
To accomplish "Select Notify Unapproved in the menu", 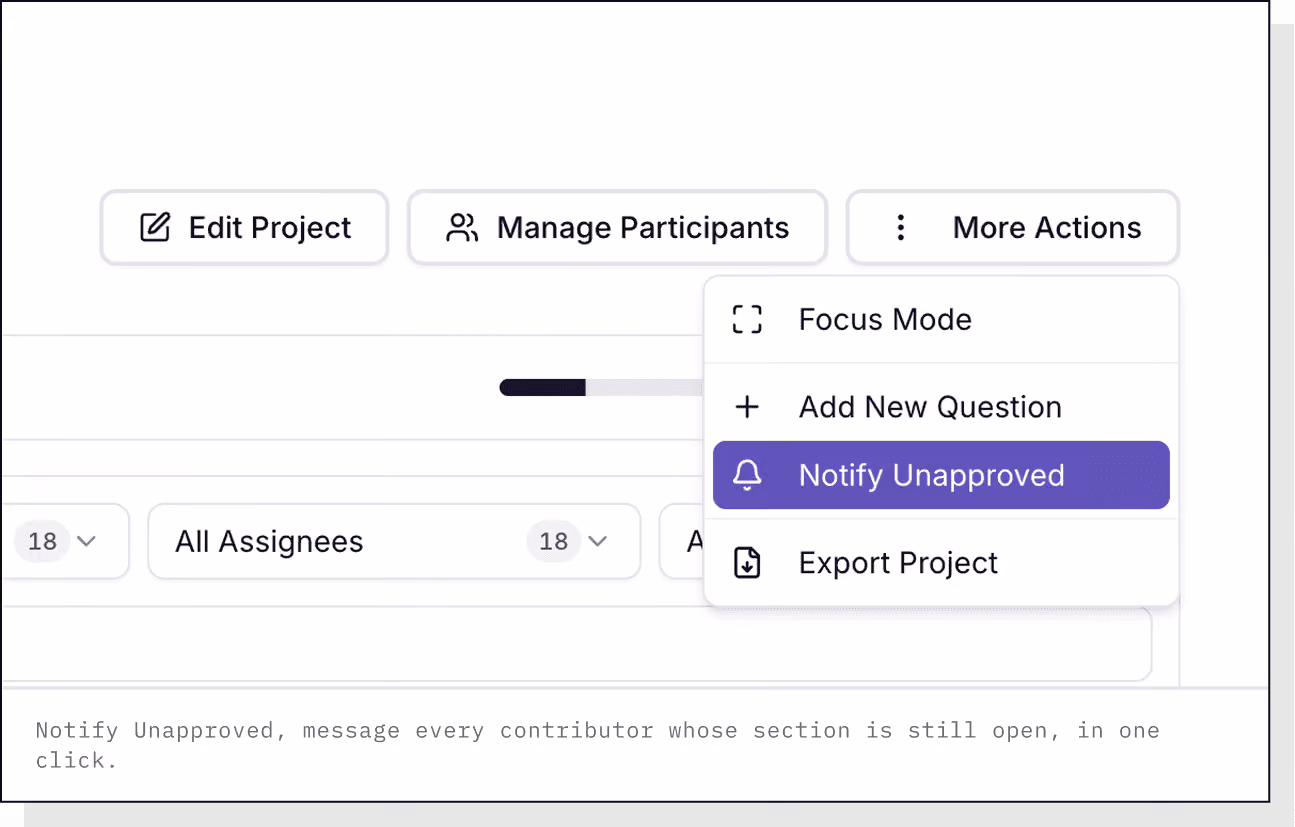I will [x=941, y=475].
